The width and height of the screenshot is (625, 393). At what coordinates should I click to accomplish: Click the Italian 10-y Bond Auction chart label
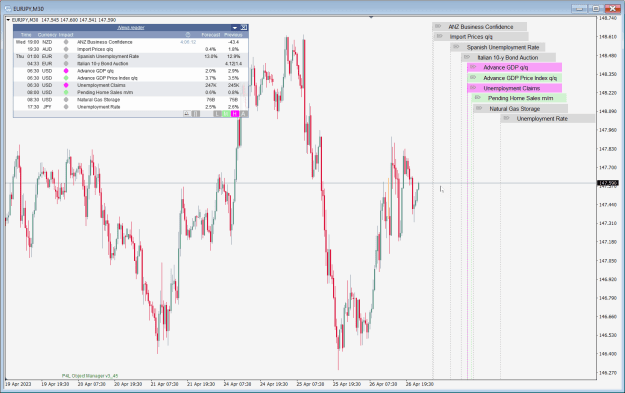point(508,57)
